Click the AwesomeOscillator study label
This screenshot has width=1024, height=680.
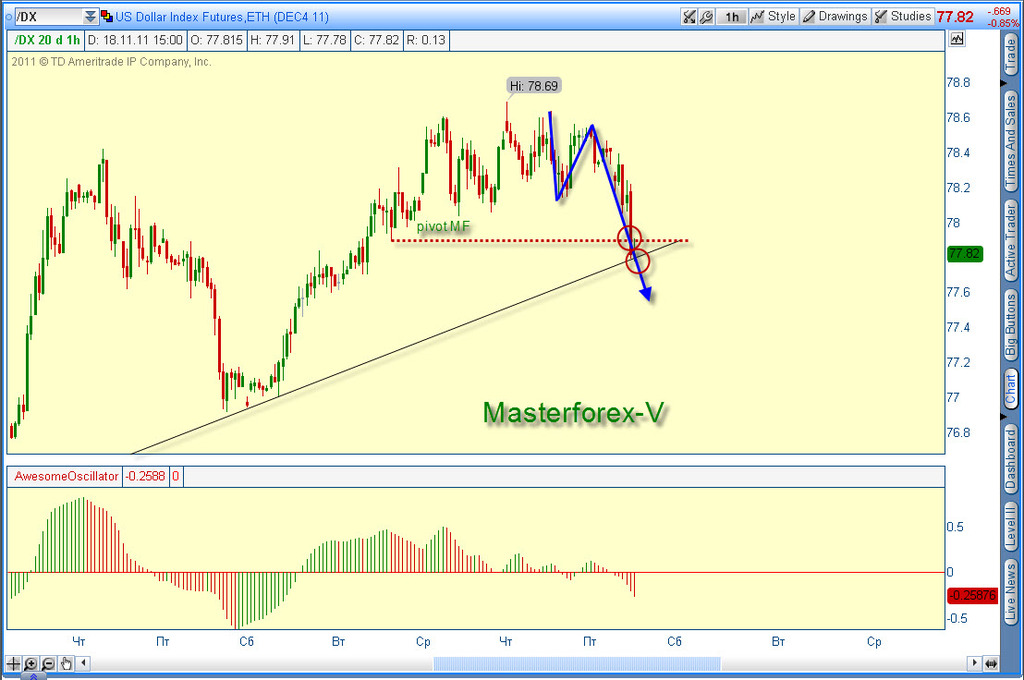click(66, 476)
